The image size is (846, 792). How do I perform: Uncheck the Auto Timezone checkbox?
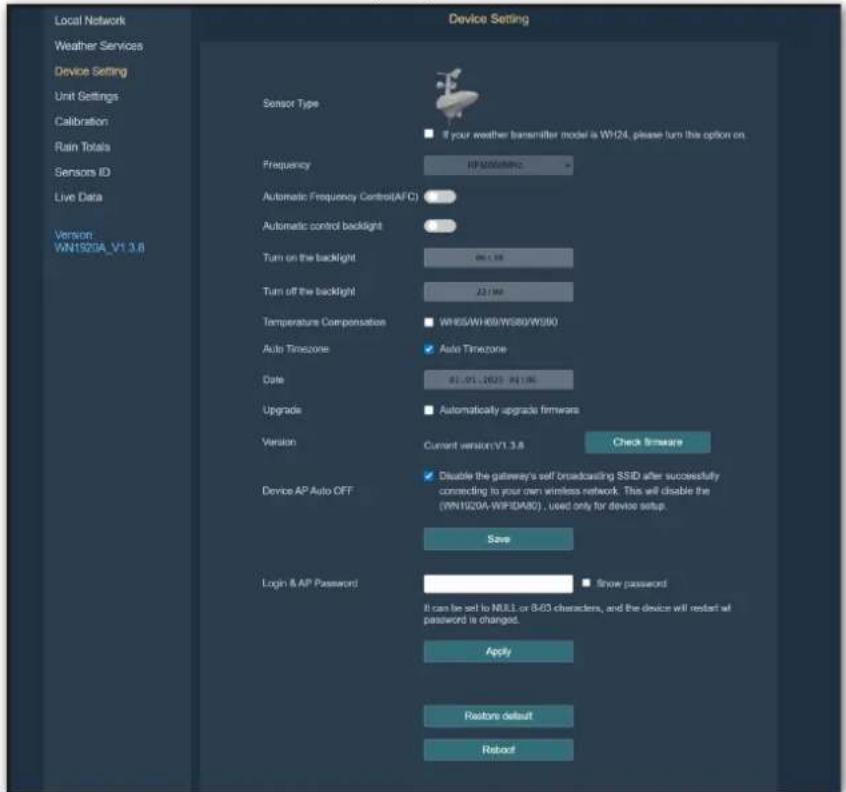429,349
